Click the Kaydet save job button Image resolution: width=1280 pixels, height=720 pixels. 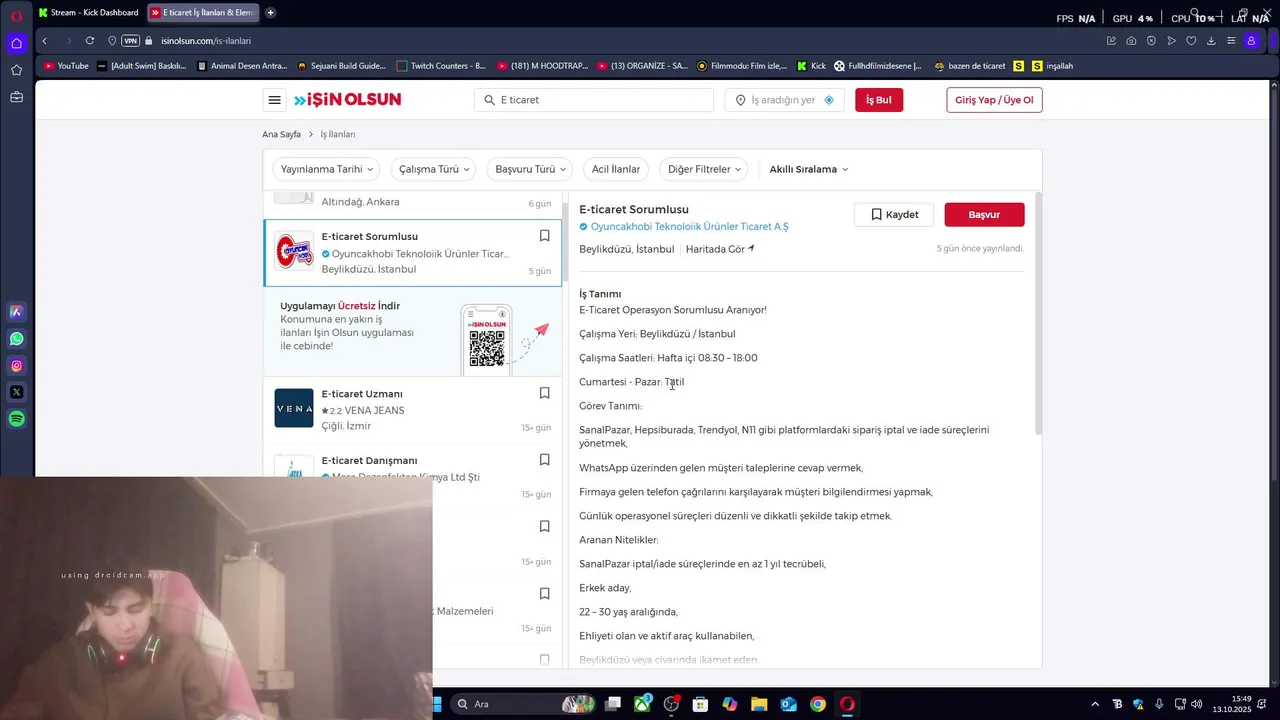click(894, 215)
